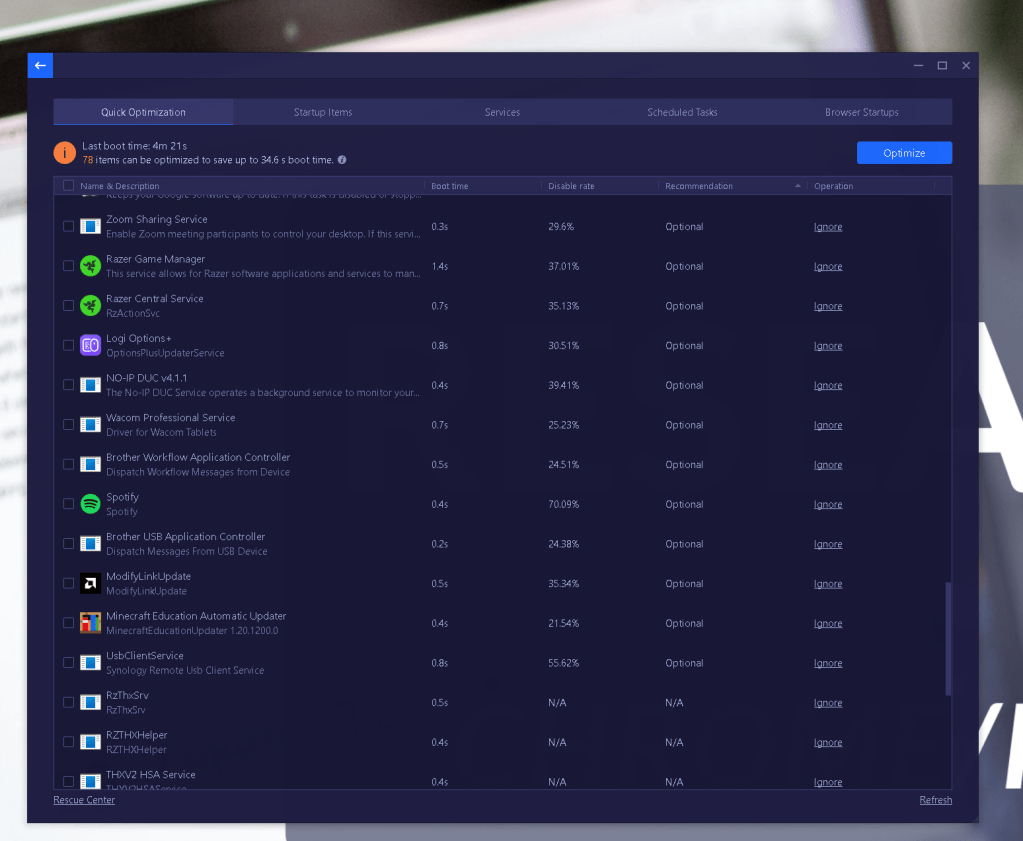Click the Razer Game Manager icon
This screenshot has height=841, width=1023.
[90, 266]
